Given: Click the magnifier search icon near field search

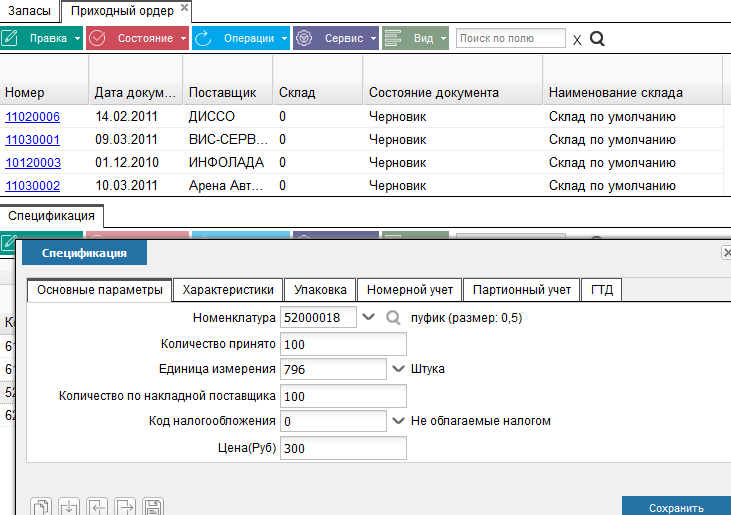Looking at the screenshot, I should click(x=597, y=39).
